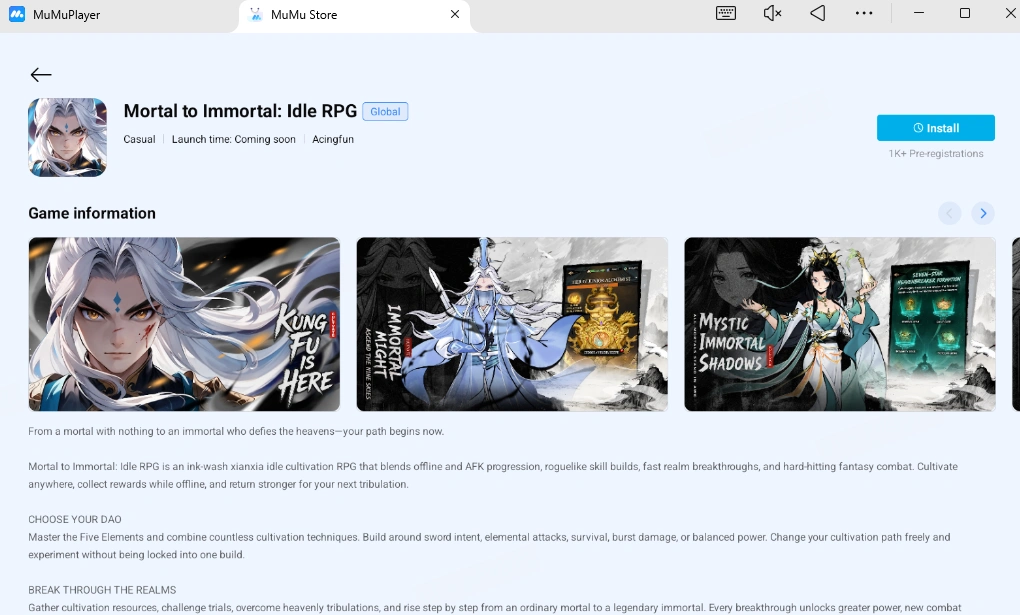The image size is (1020, 615).
Task: Open the three-dots more menu
Action: [x=864, y=13]
